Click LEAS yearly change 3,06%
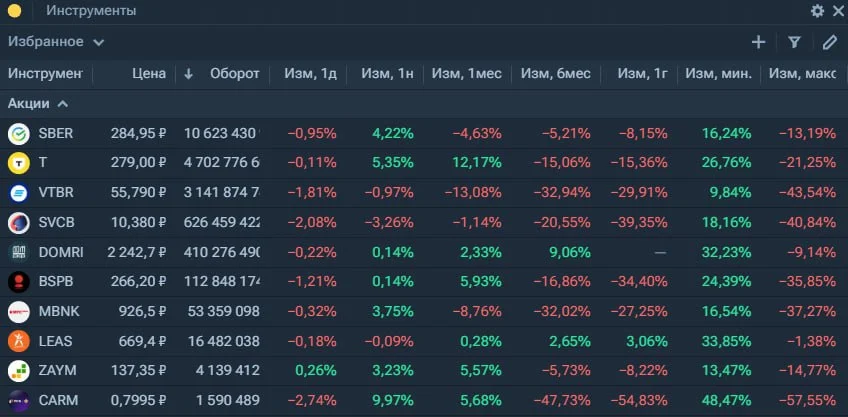The image size is (848, 417). coord(645,341)
